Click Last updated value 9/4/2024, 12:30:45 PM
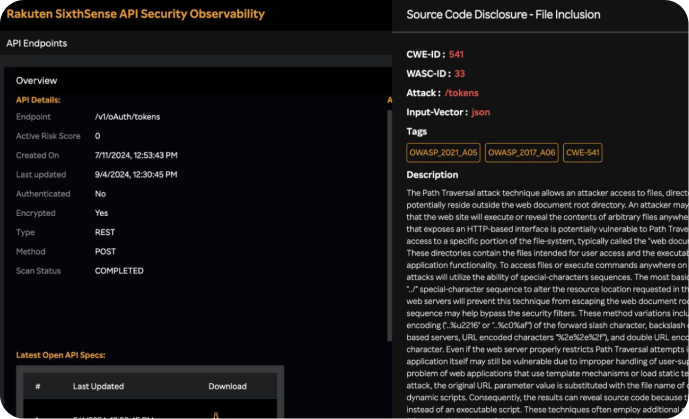 pyautogui.click(x=136, y=175)
